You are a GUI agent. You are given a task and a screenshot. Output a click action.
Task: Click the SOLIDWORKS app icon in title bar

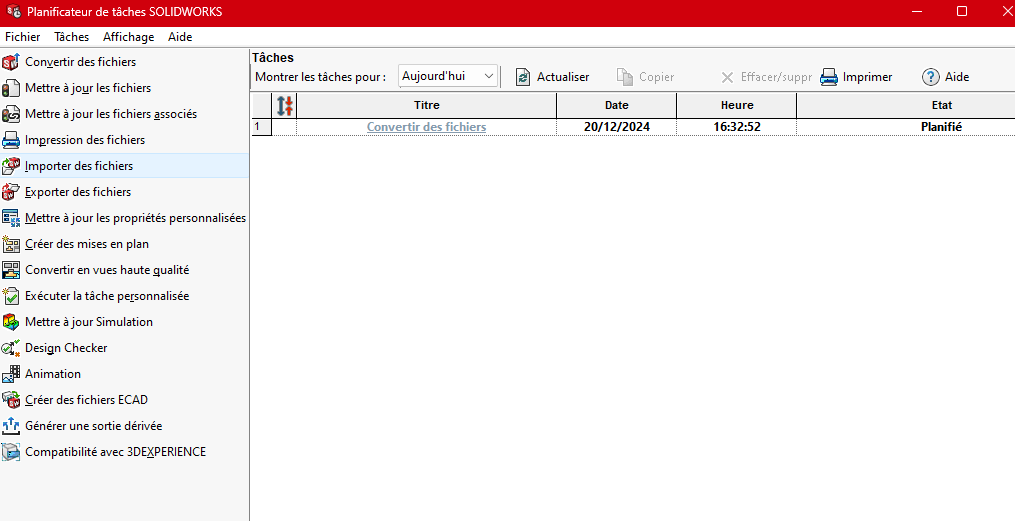point(14,12)
